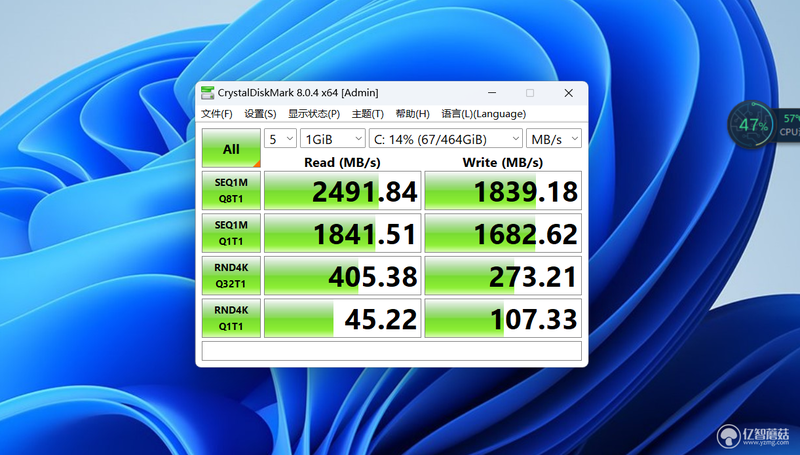Image resolution: width=800 pixels, height=455 pixels.
Task: Click the 2491.84 sequential read result
Action: pos(342,191)
